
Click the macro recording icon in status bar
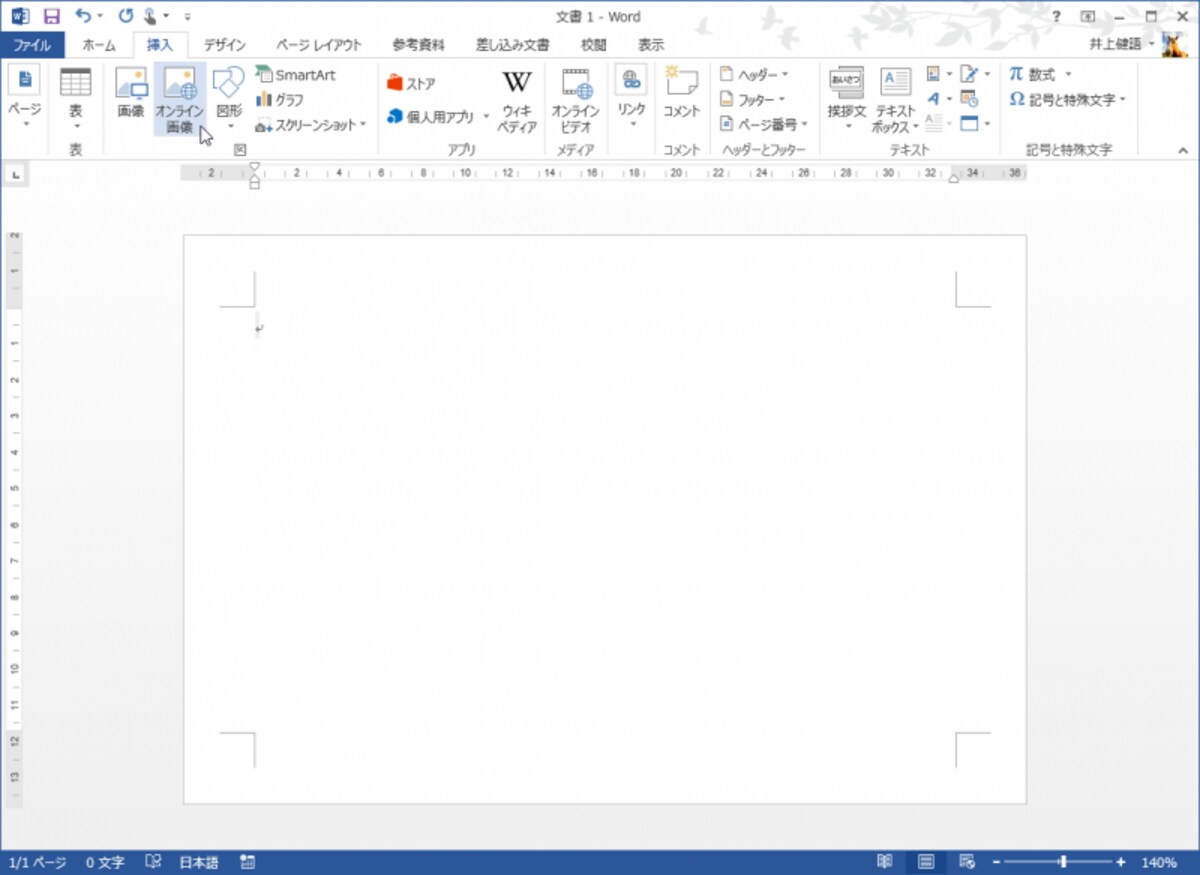[x=247, y=862]
